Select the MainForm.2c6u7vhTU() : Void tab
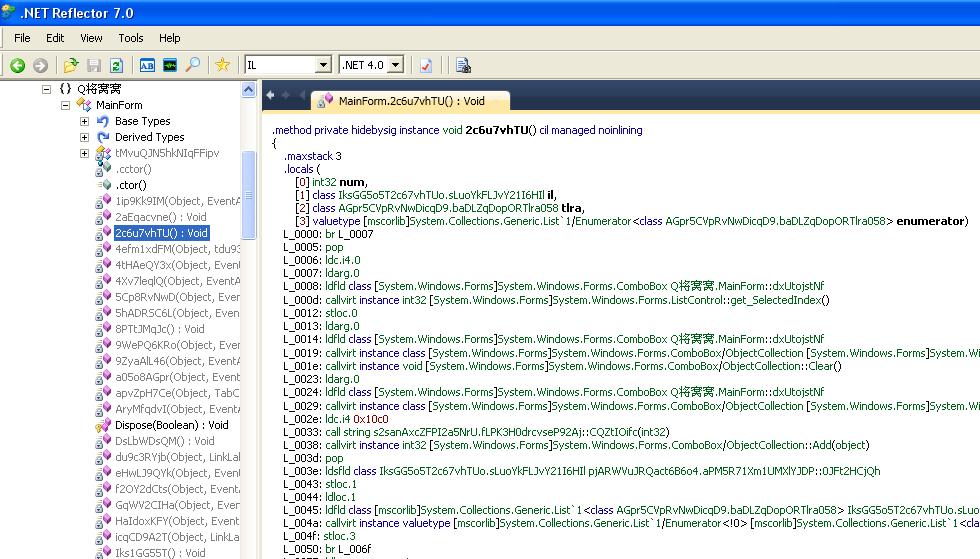 coord(410,101)
